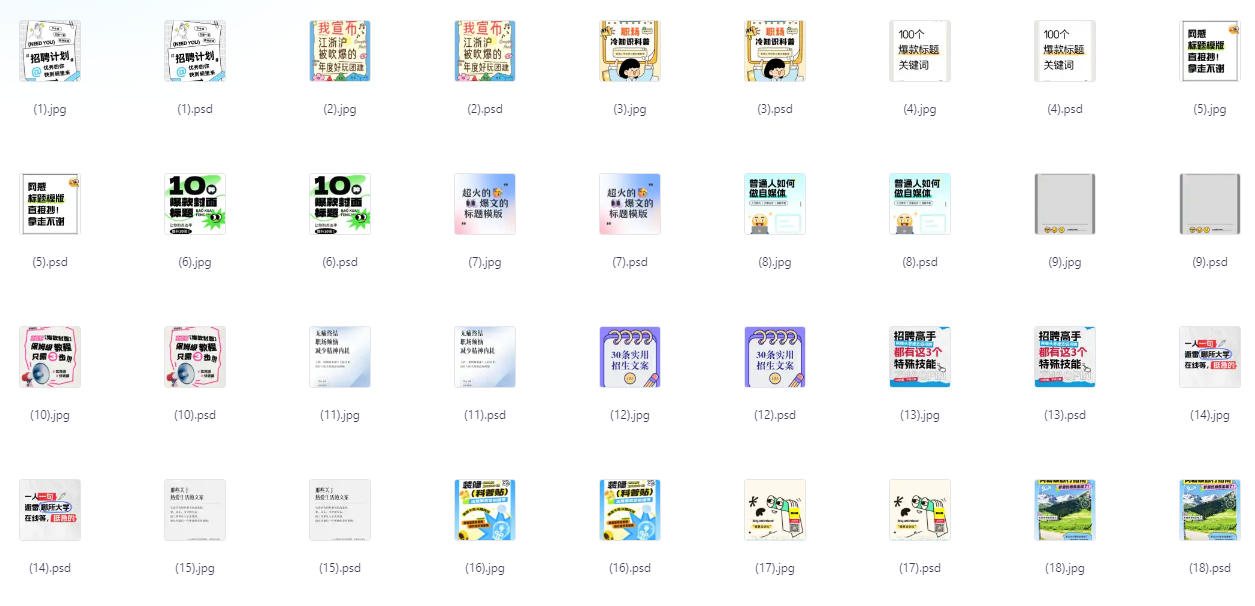
Task: Select the (18).psd mountain landscape thumbnail
Action: (1210, 510)
